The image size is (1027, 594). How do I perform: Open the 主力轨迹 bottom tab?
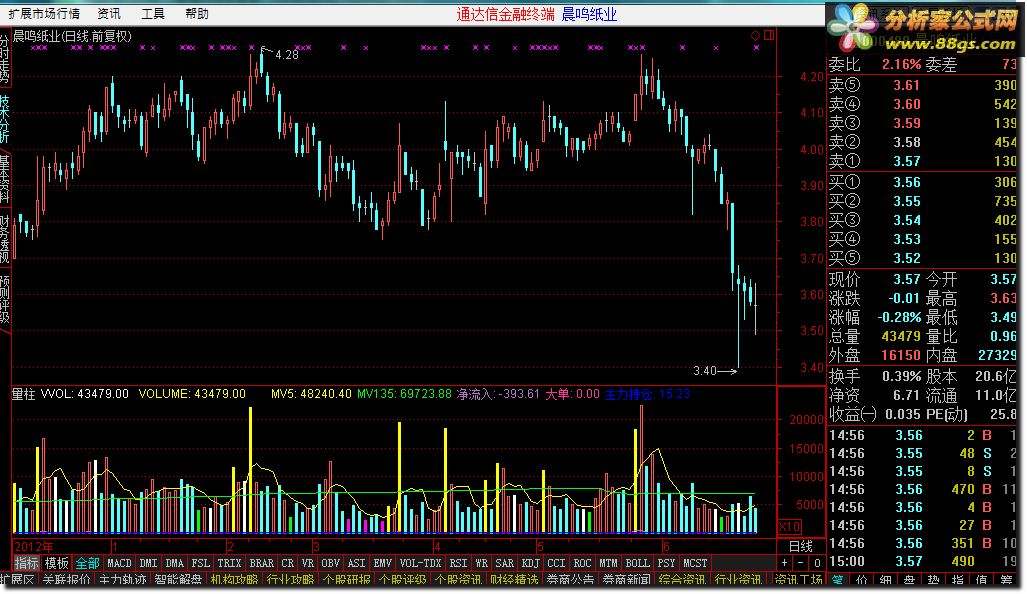pyautogui.click(x=122, y=580)
